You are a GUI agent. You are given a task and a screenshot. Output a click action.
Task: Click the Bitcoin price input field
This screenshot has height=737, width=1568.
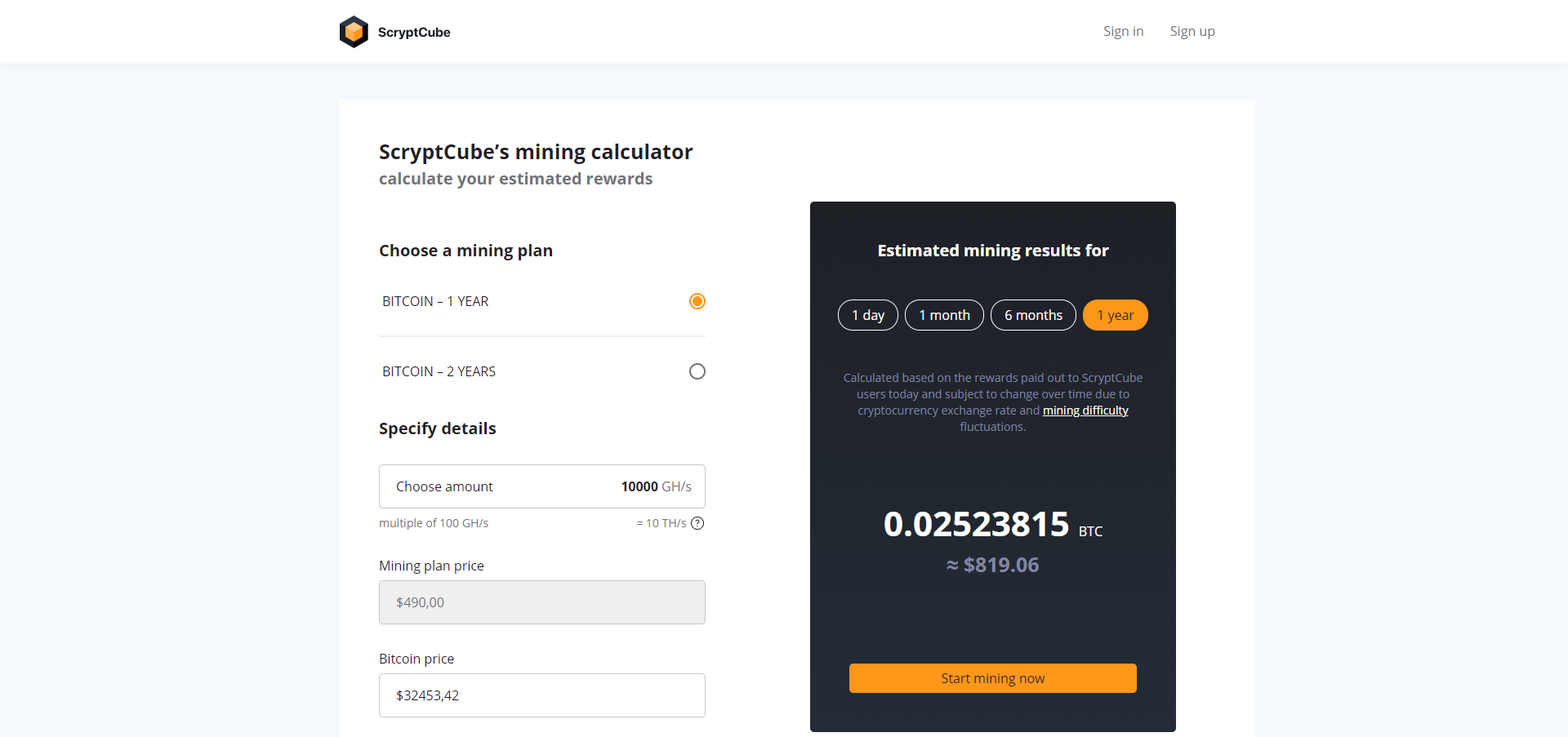(541, 695)
